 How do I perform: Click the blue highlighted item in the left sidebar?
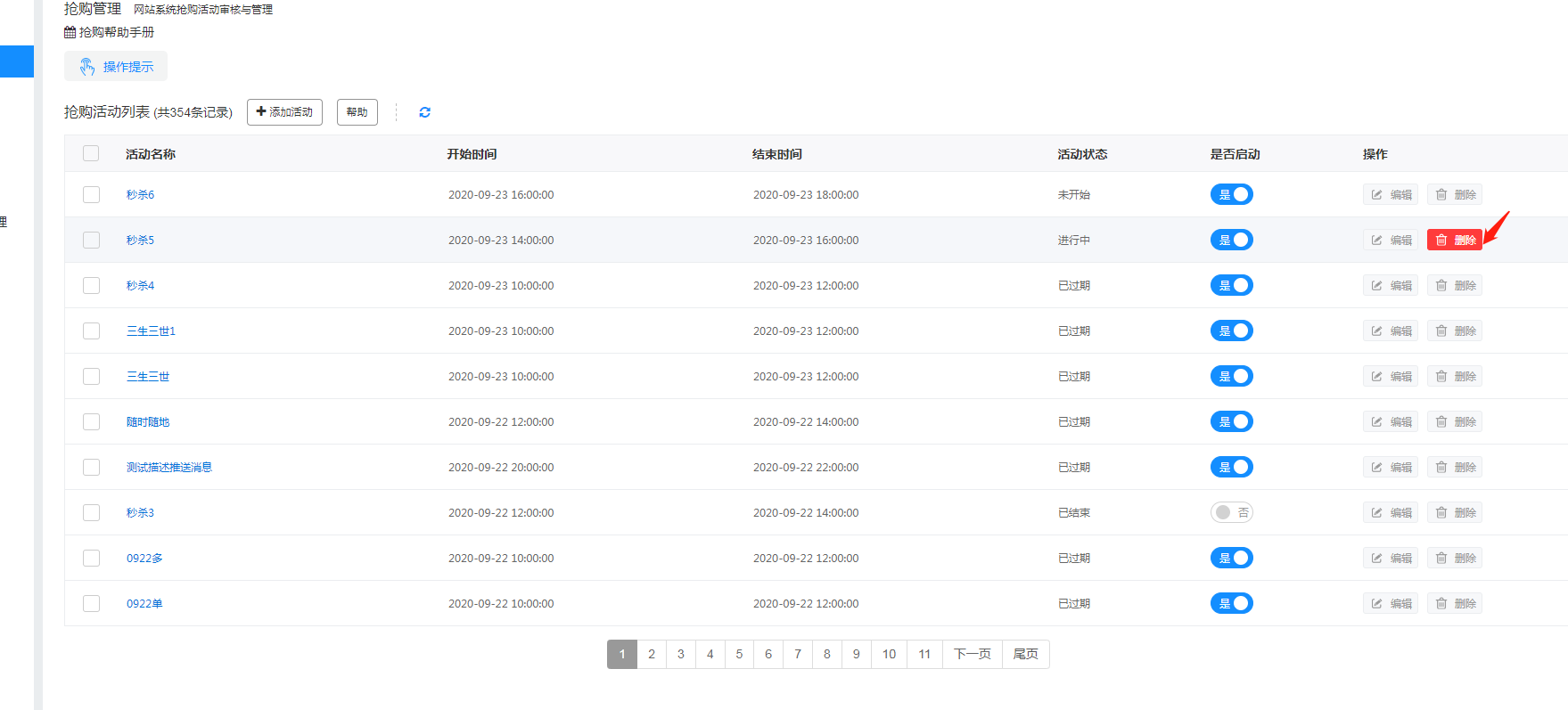click(16, 61)
